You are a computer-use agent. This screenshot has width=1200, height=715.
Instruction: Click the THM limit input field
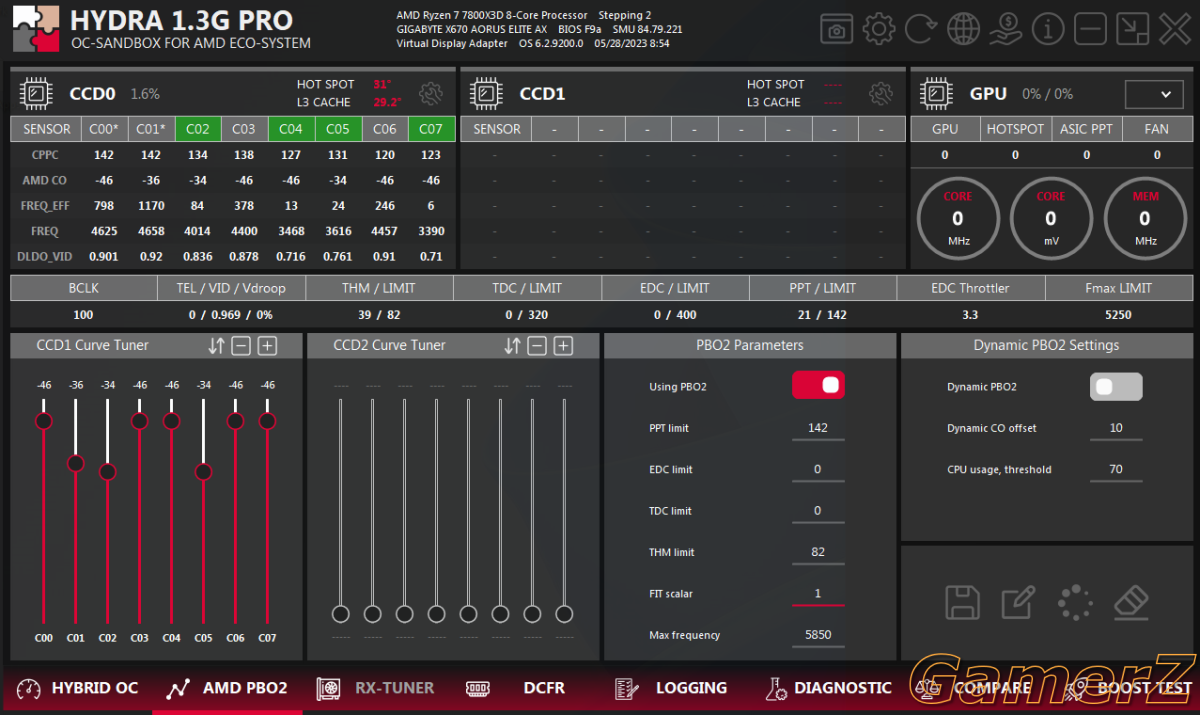coord(818,552)
